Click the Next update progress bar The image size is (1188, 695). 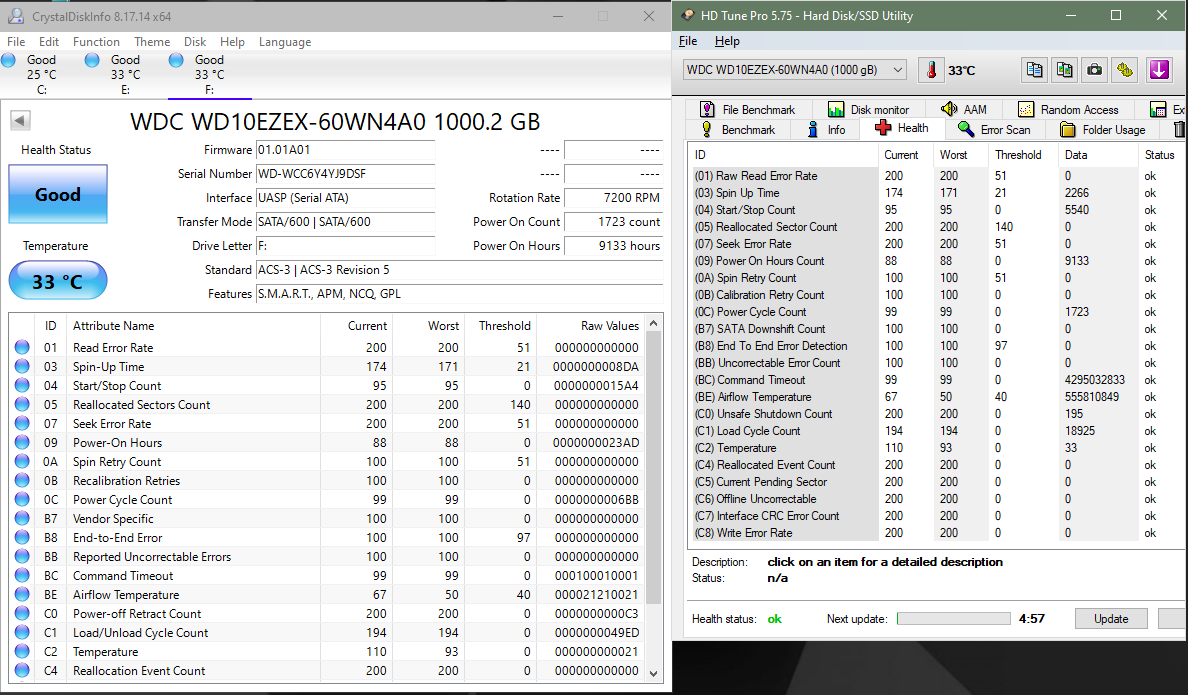(953, 619)
